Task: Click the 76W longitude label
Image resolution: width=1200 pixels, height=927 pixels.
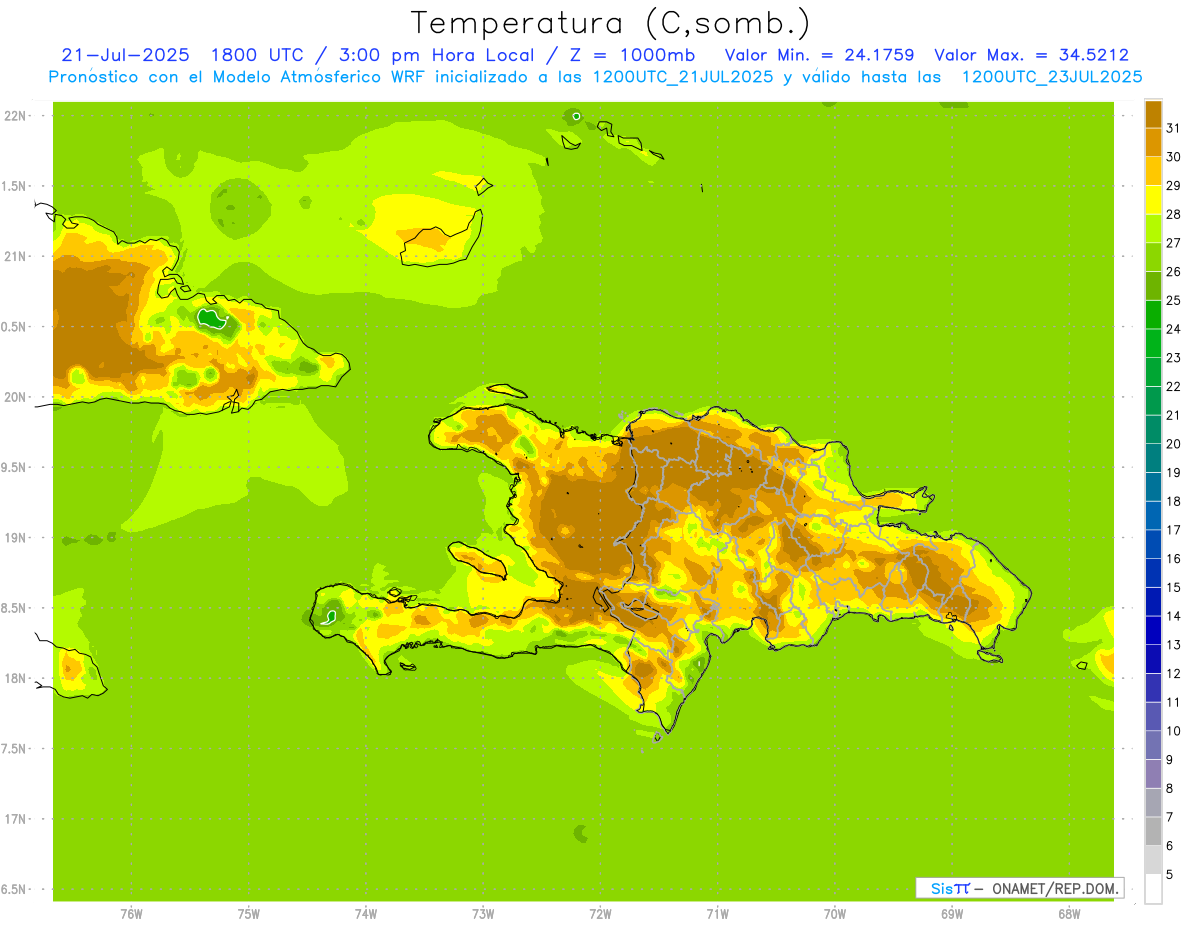Action: pyautogui.click(x=131, y=913)
